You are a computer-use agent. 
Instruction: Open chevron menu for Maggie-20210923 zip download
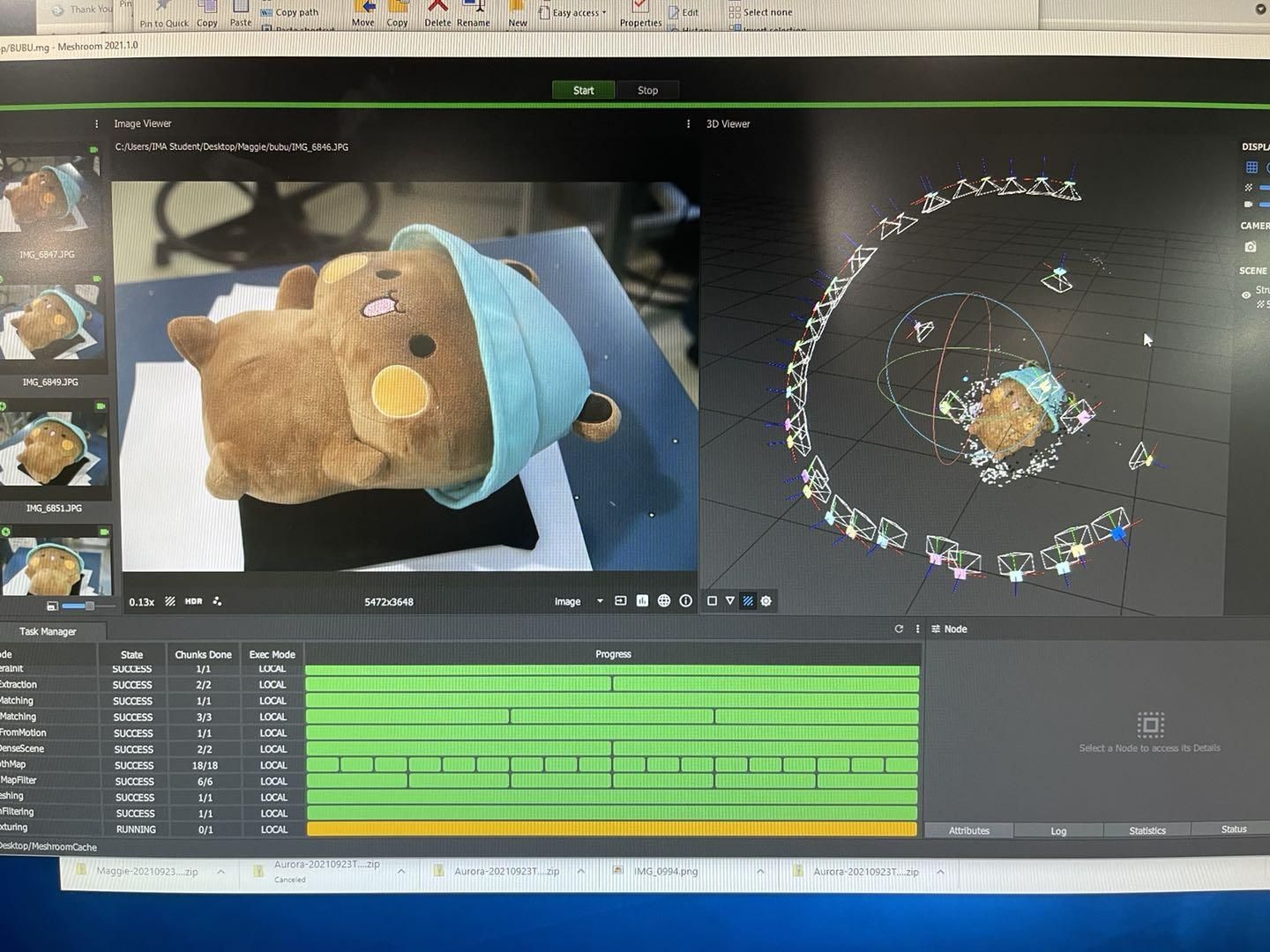click(221, 872)
